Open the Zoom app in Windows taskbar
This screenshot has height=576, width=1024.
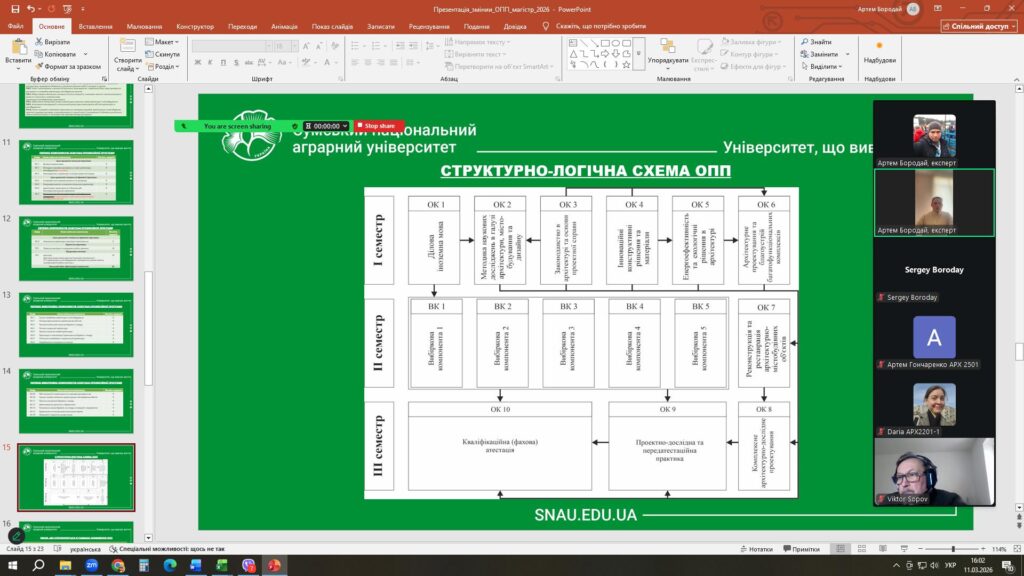(92, 565)
